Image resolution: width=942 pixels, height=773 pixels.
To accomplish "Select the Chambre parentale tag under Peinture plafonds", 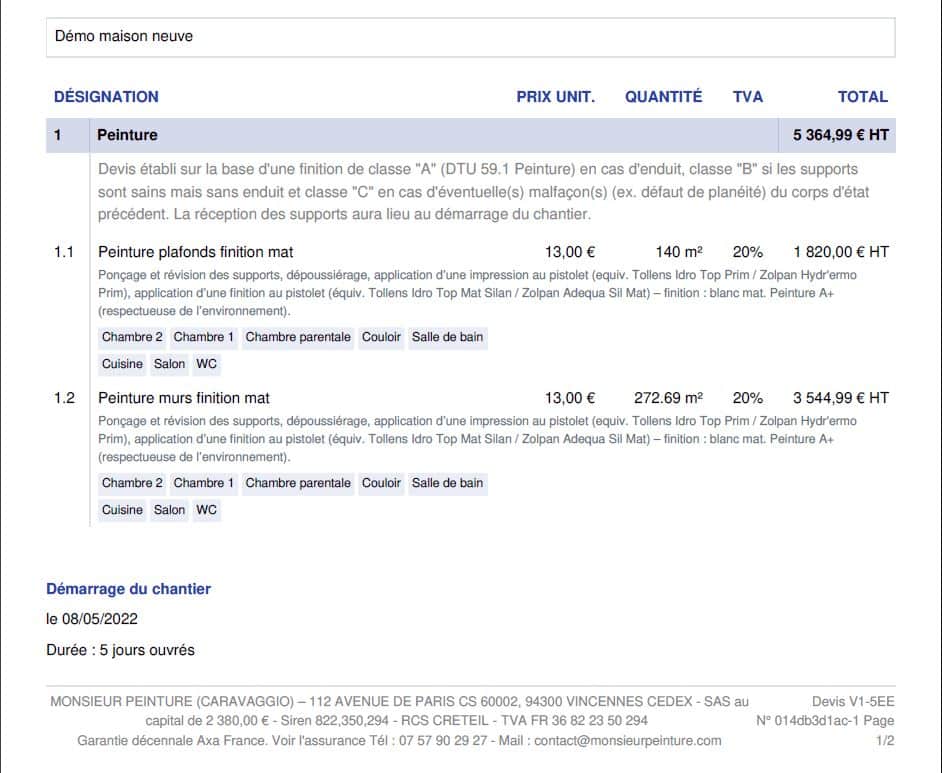I will point(298,337).
